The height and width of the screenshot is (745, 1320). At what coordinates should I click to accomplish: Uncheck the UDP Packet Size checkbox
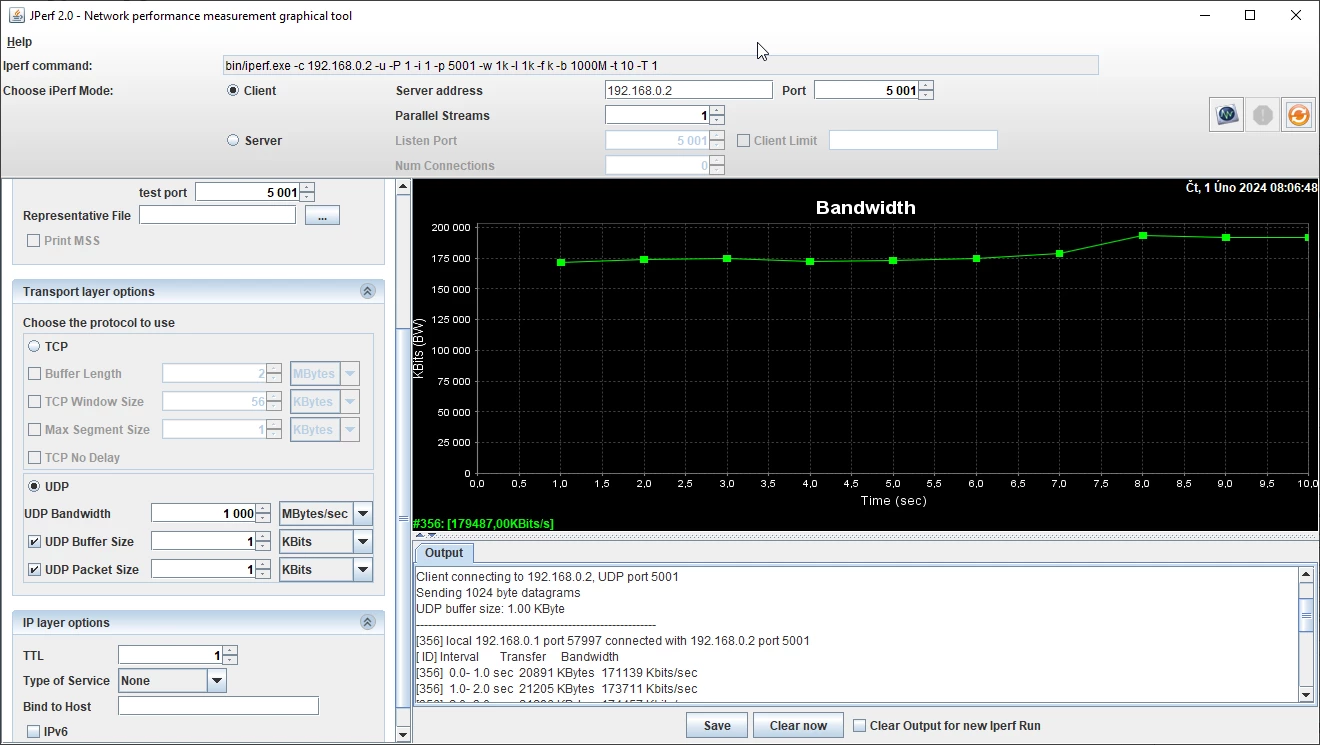[35, 570]
